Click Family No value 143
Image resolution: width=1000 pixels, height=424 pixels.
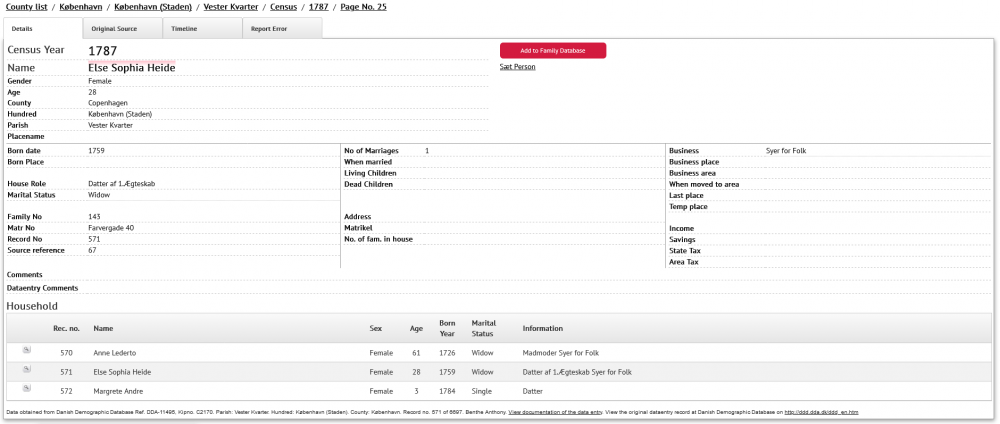click(94, 217)
